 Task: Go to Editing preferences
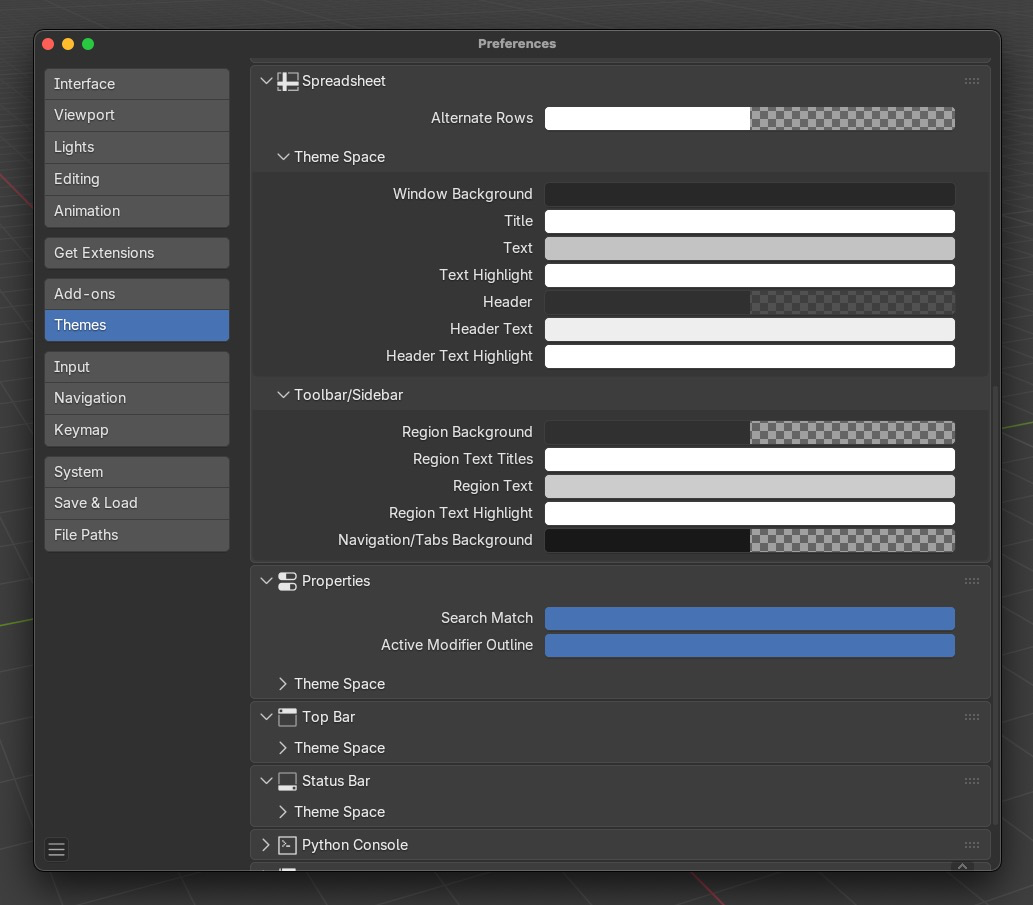[x=137, y=179]
